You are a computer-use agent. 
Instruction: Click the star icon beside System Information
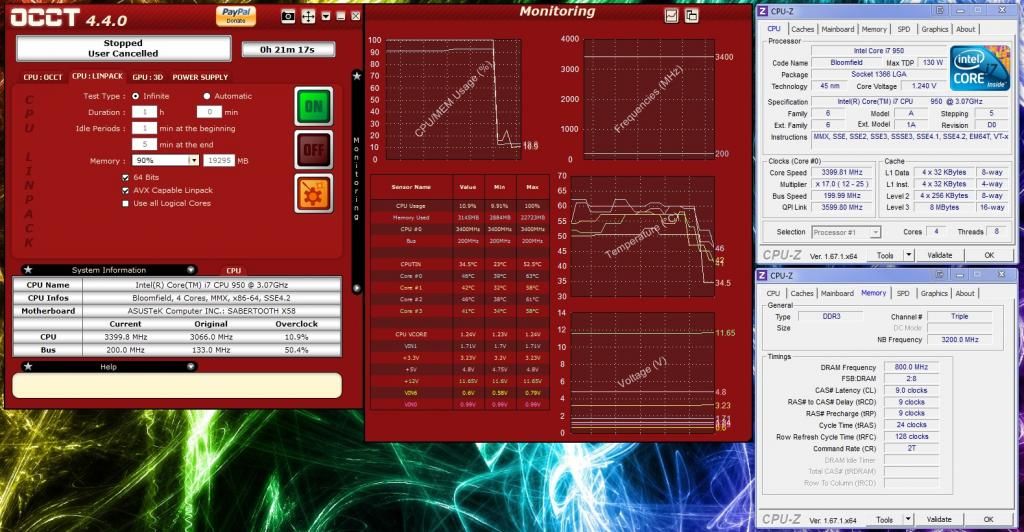(x=27, y=270)
